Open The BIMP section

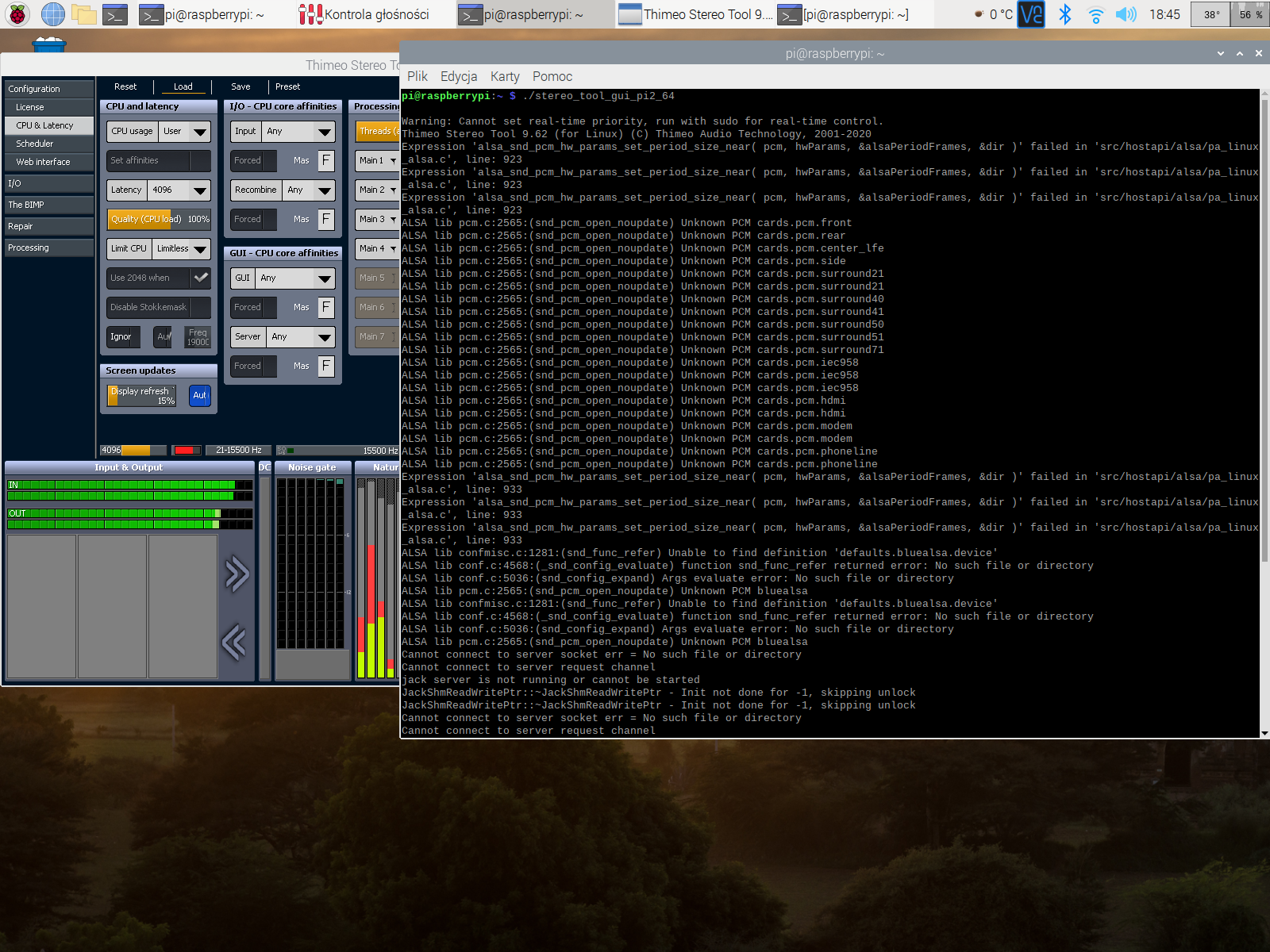(49, 205)
